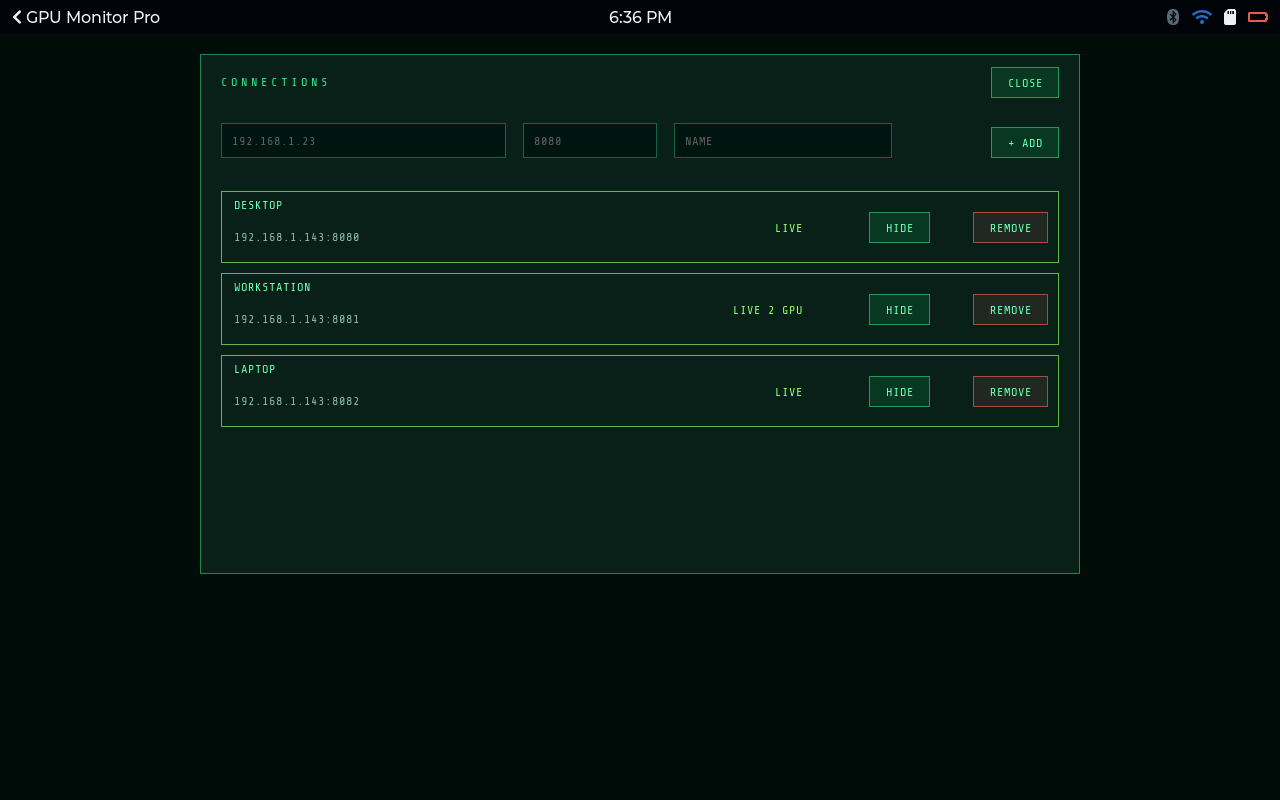This screenshot has width=1280, height=800.
Task: Open the Wi-Fi status icon
Action: click(x=1202, y=17)
